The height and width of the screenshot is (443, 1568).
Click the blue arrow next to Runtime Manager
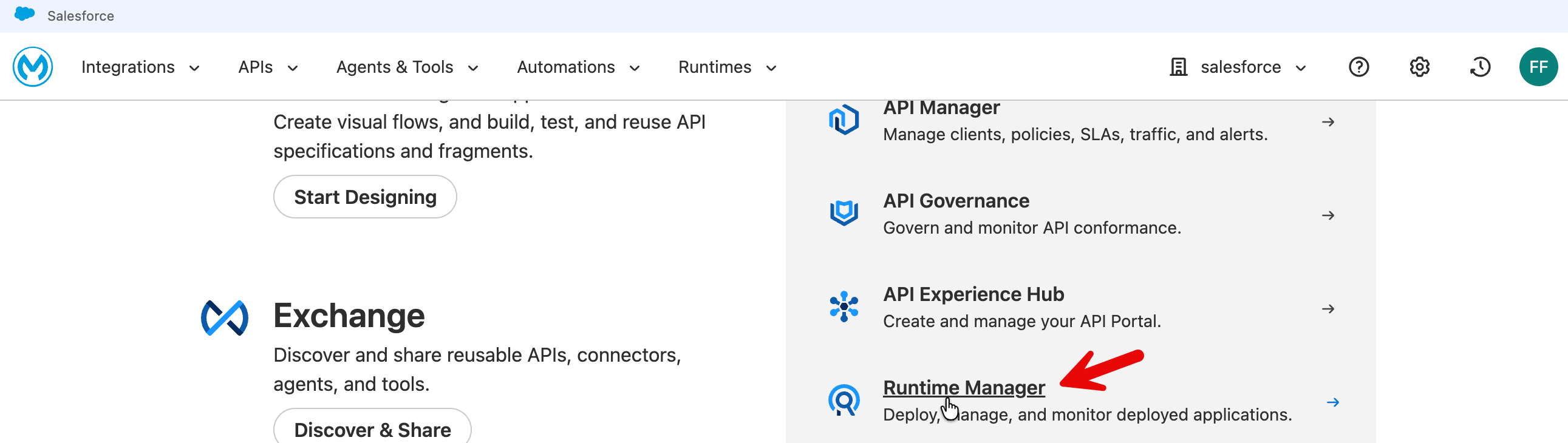pyautogui.click(x=1333, y=402)
